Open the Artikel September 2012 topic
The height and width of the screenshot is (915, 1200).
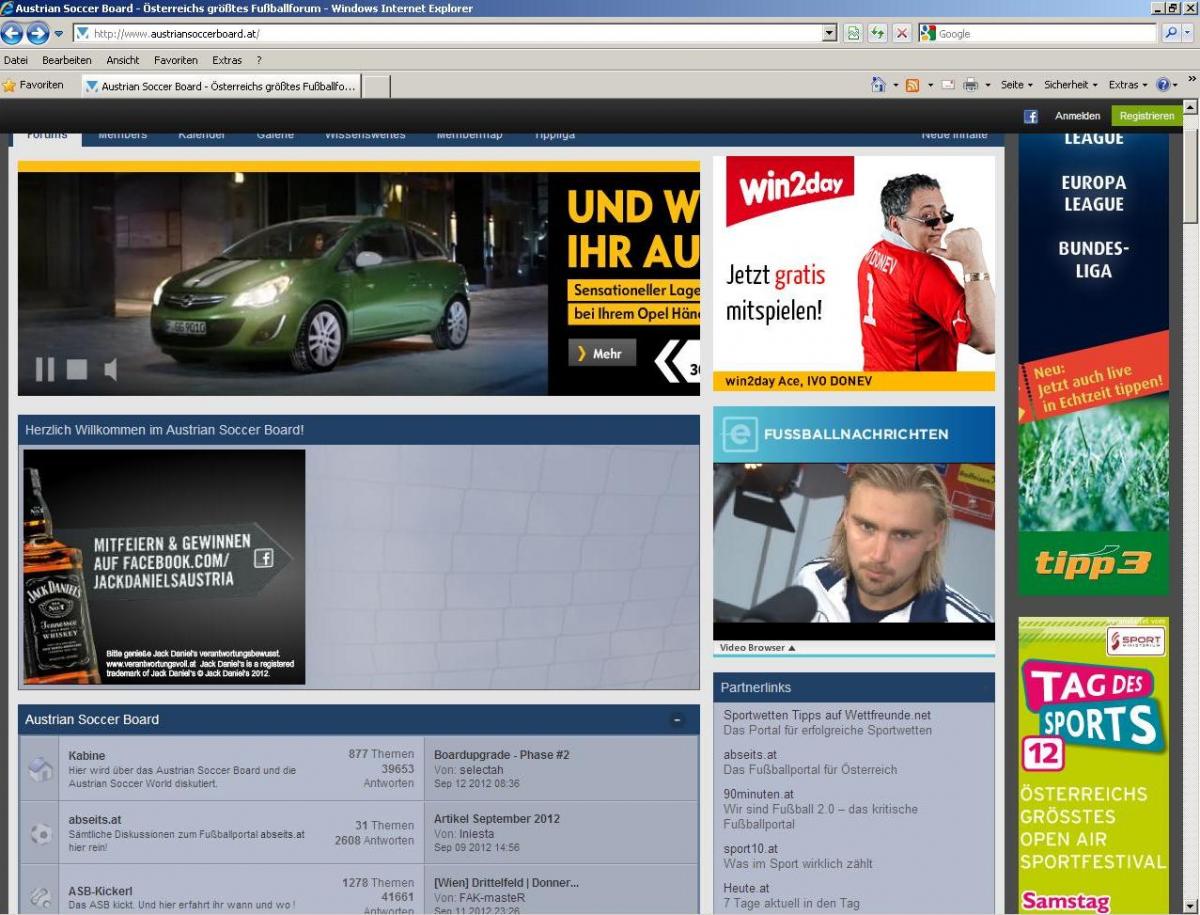(497, 819)
